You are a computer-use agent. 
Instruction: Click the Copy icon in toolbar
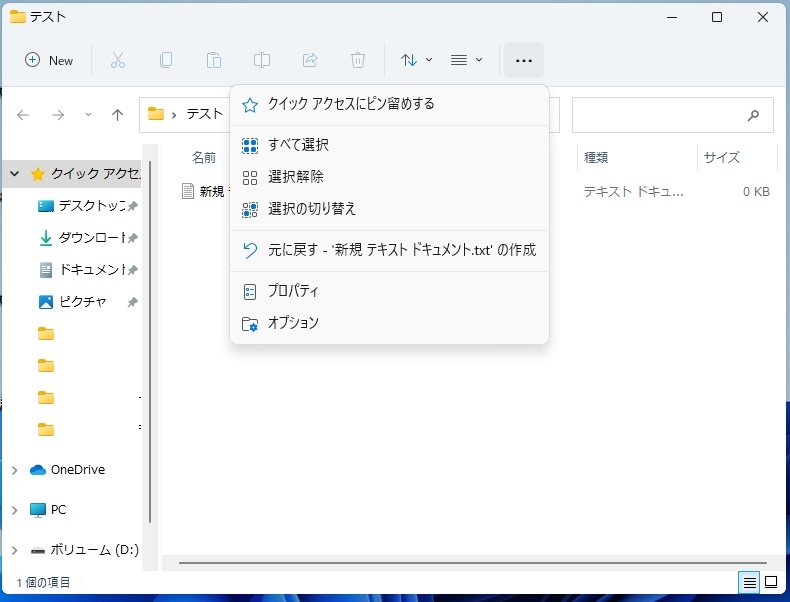point(166,60)
